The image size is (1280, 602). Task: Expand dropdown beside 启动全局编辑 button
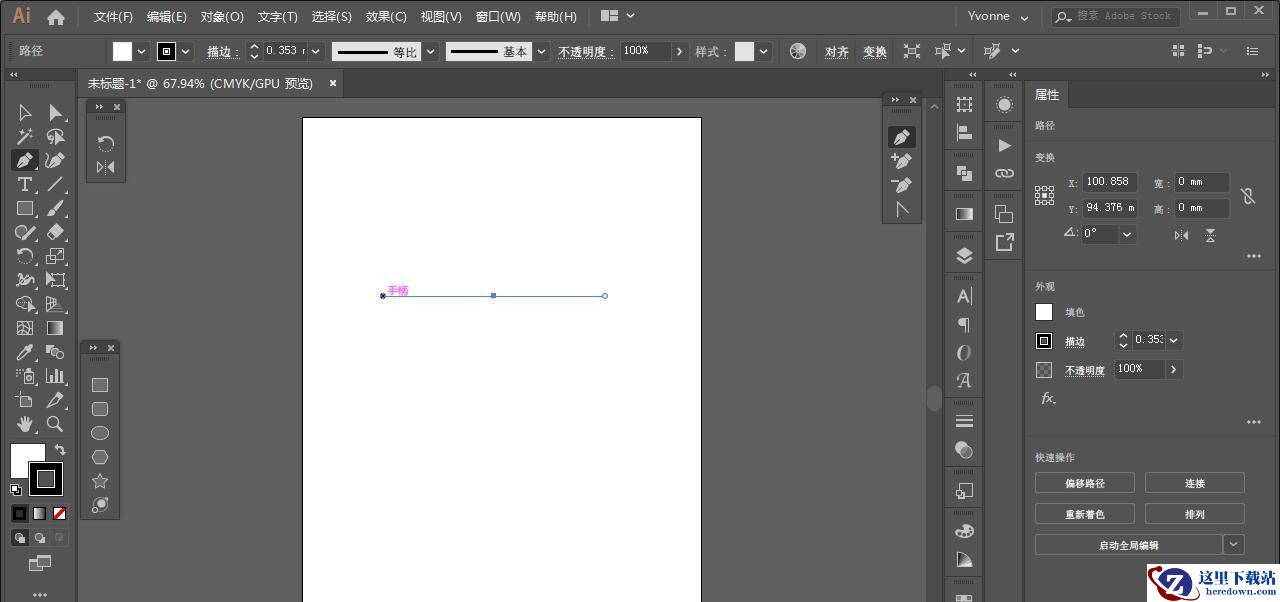[1234, 545]
